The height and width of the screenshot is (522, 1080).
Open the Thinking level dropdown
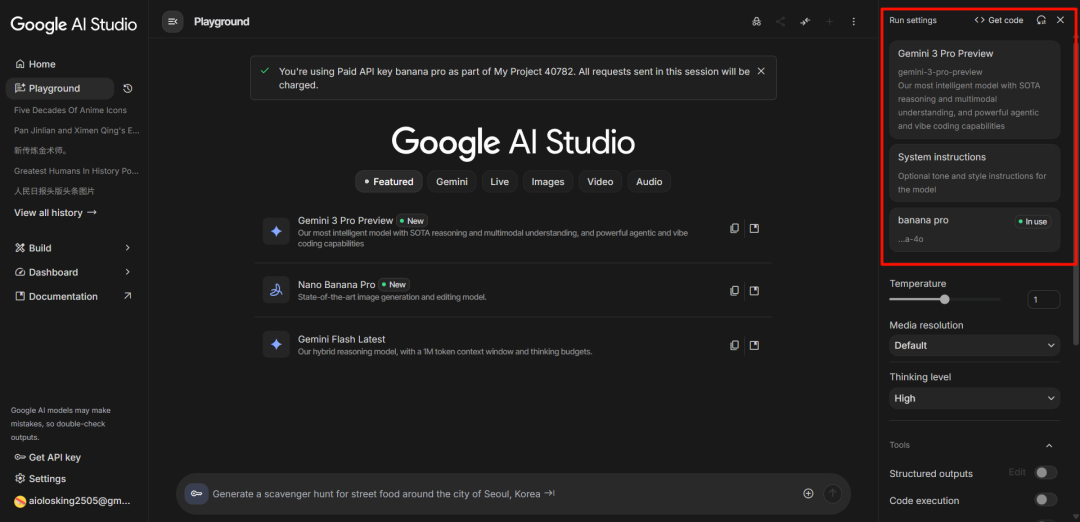coord(974,398)
